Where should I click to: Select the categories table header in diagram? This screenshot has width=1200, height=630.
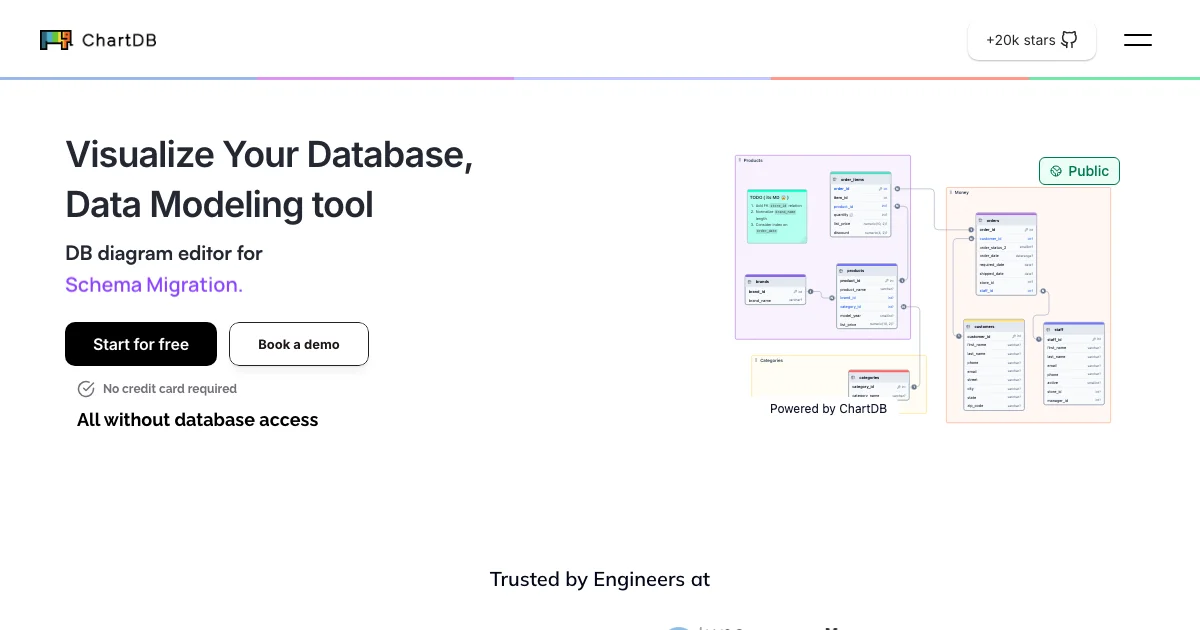click(880, 377)
